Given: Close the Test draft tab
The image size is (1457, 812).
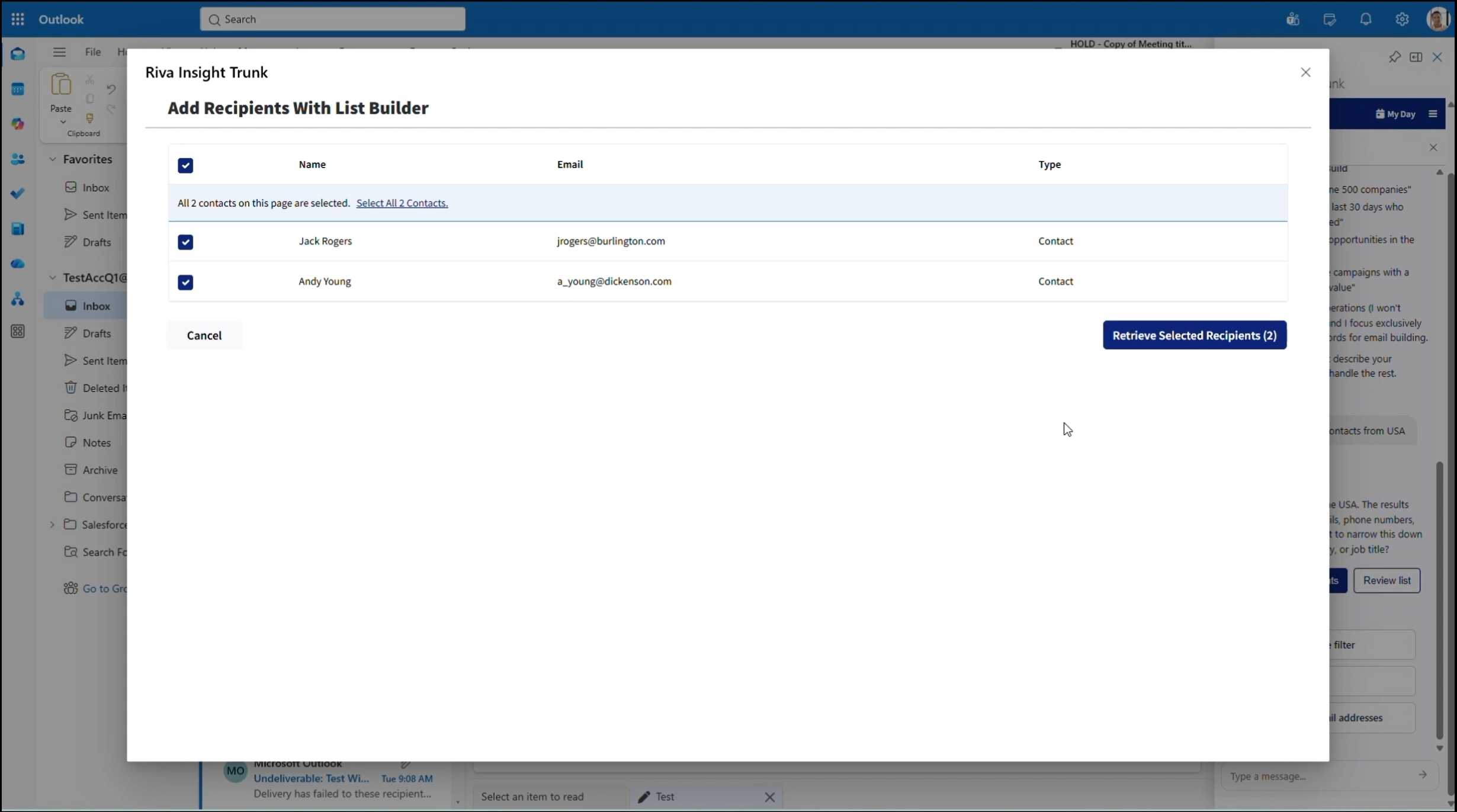Looking at the screenshot, I should 769,797.
